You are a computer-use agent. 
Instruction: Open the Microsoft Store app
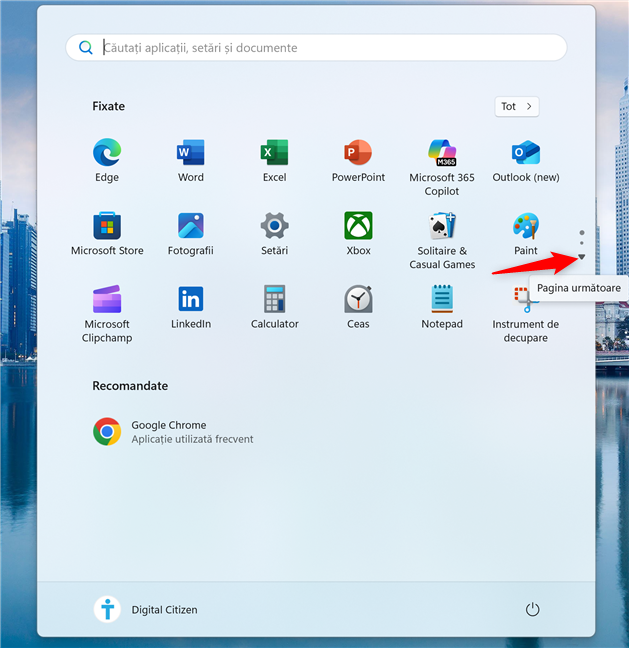[107, 233]
